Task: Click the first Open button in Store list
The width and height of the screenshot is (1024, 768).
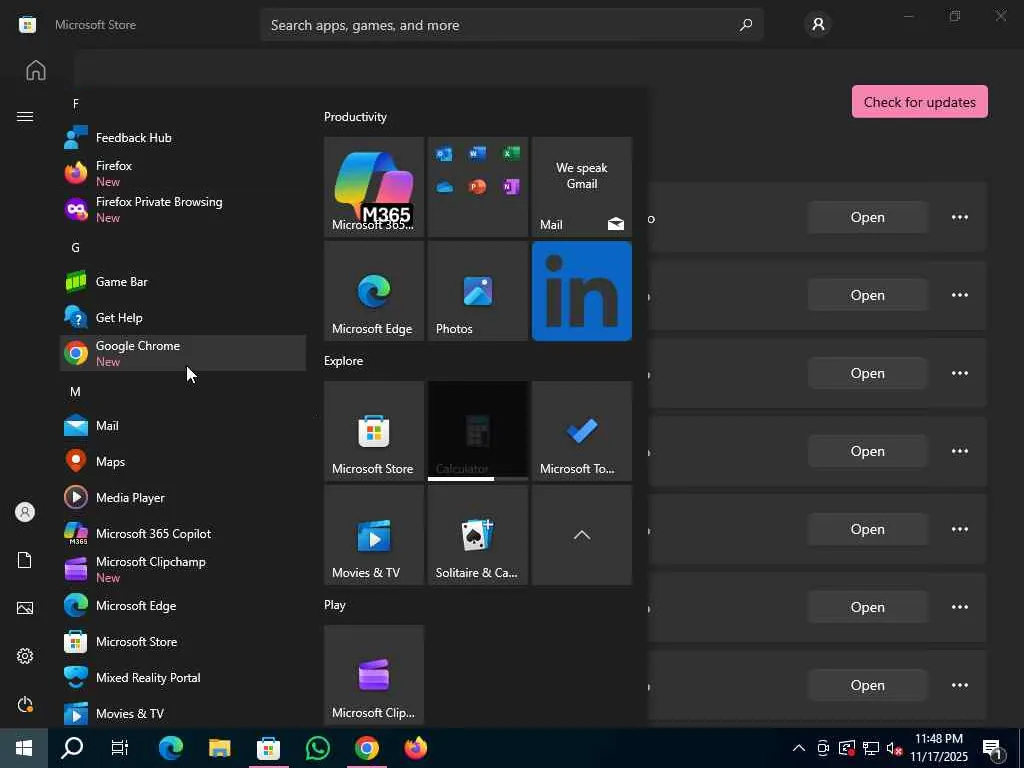Action: point(867,217)
